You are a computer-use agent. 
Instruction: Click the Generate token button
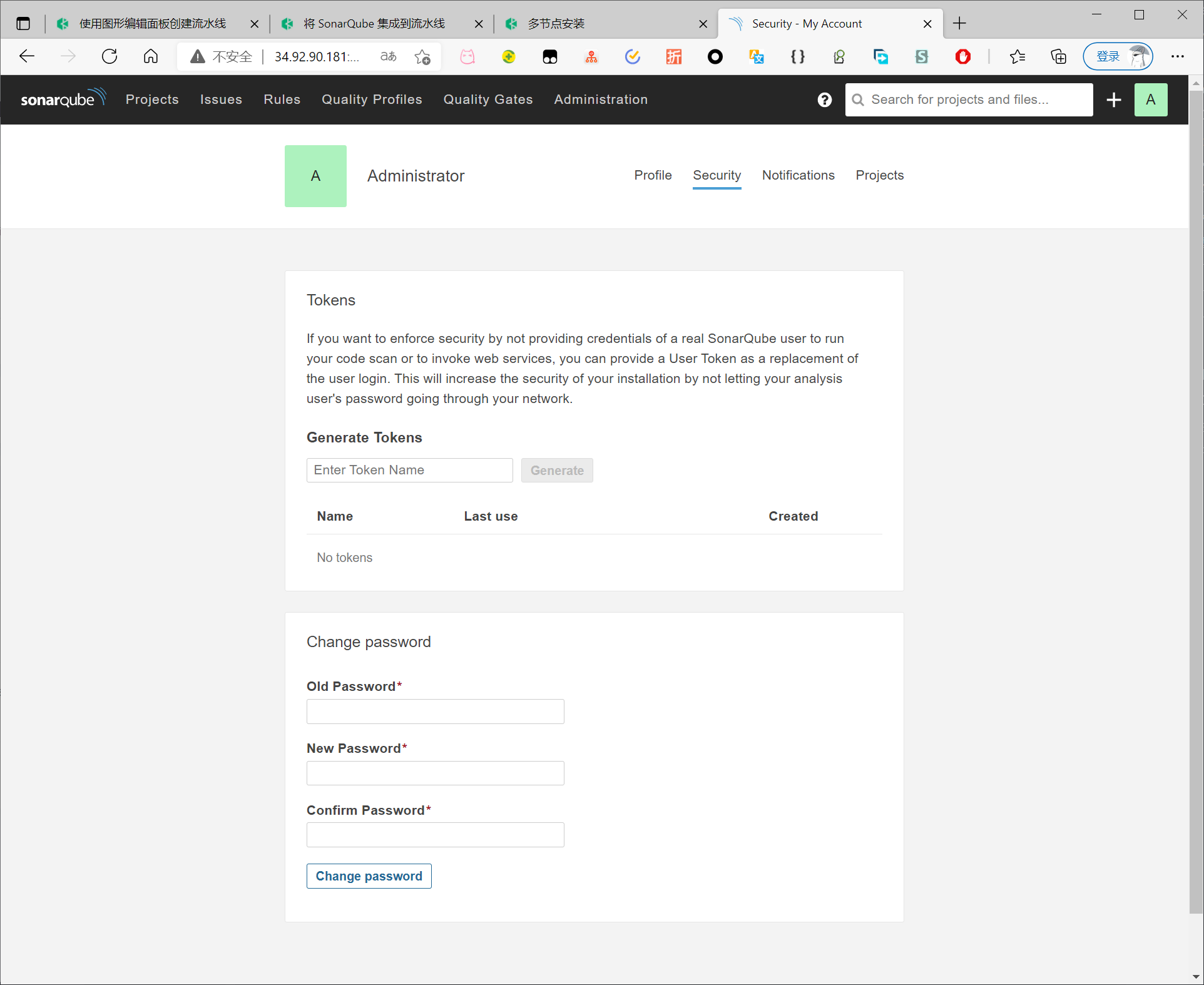(556, 470)
